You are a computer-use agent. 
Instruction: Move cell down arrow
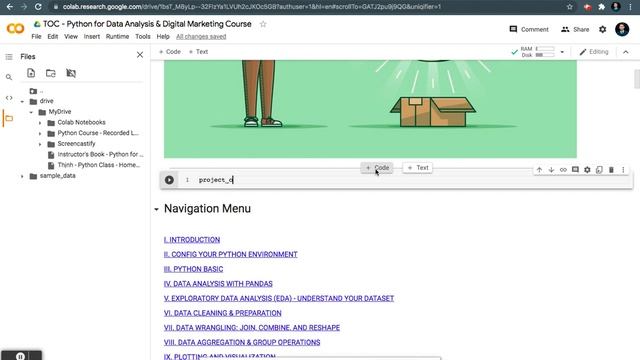(551, 170)
